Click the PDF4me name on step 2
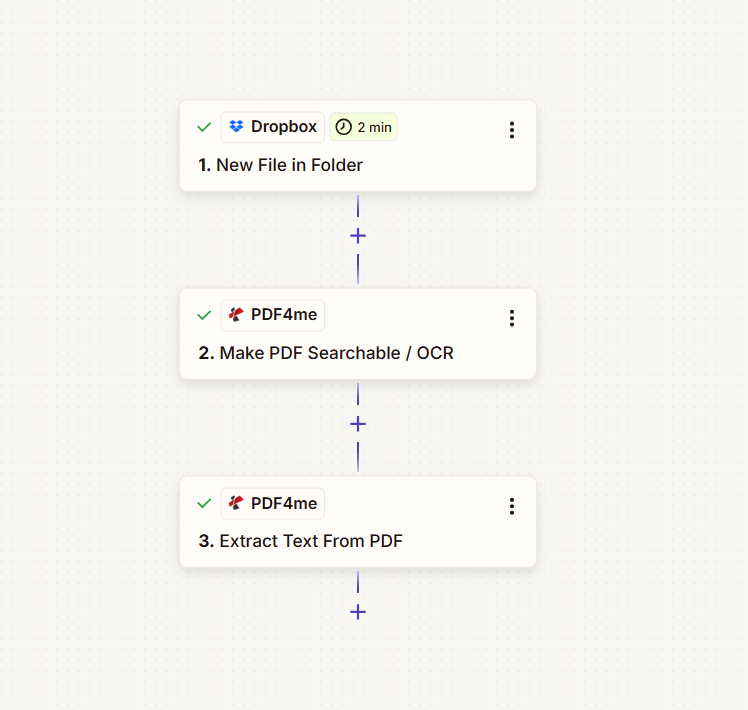Image resolution: width=748 pixels, height=710 pixels. point(284,315)
